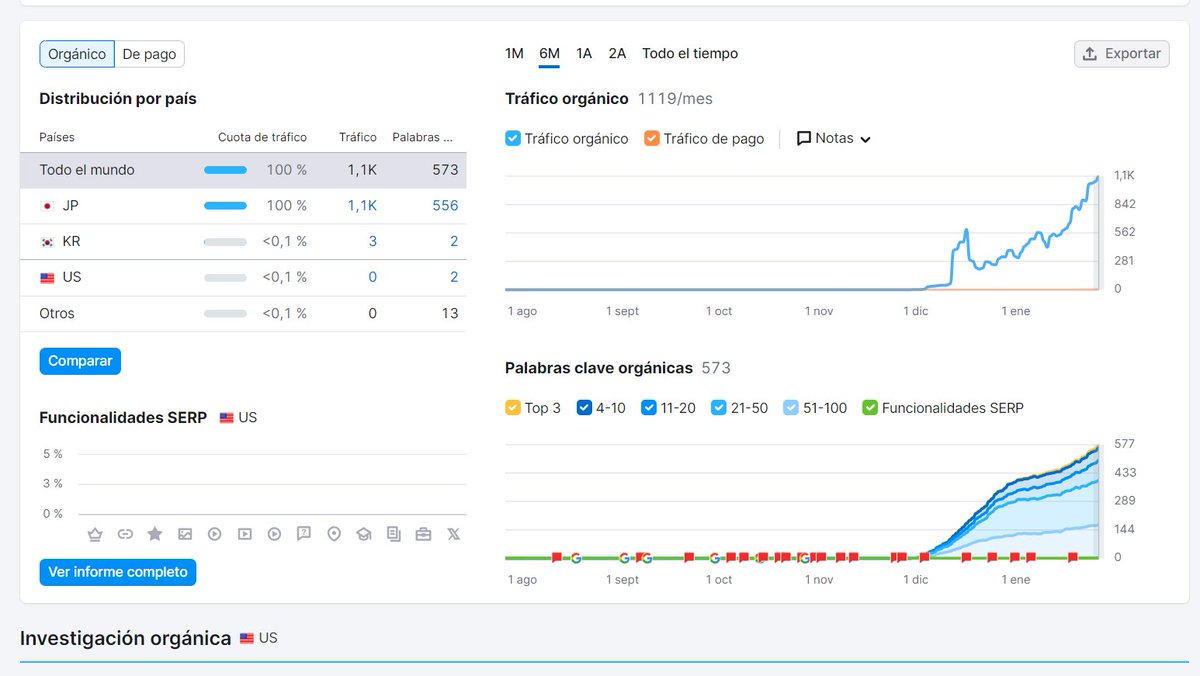Click the question bubble SERP feature icon
Image resolution: width=1200 pixels, height=676 pixels.
[x=304, y=534]
